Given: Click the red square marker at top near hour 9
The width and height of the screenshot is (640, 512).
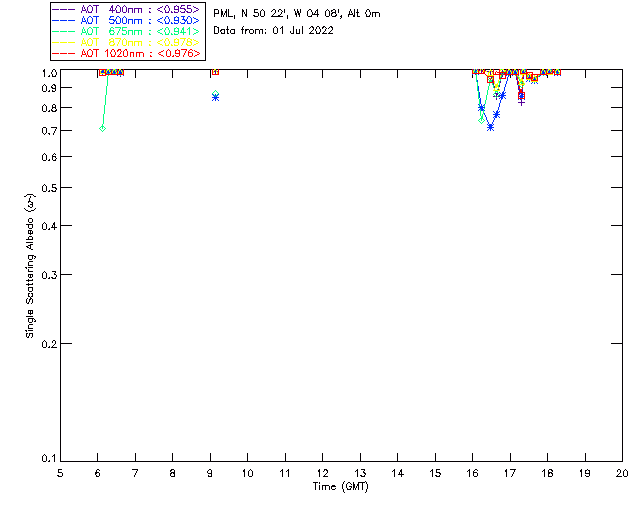Looking at the screenshot, I should 216,72.
